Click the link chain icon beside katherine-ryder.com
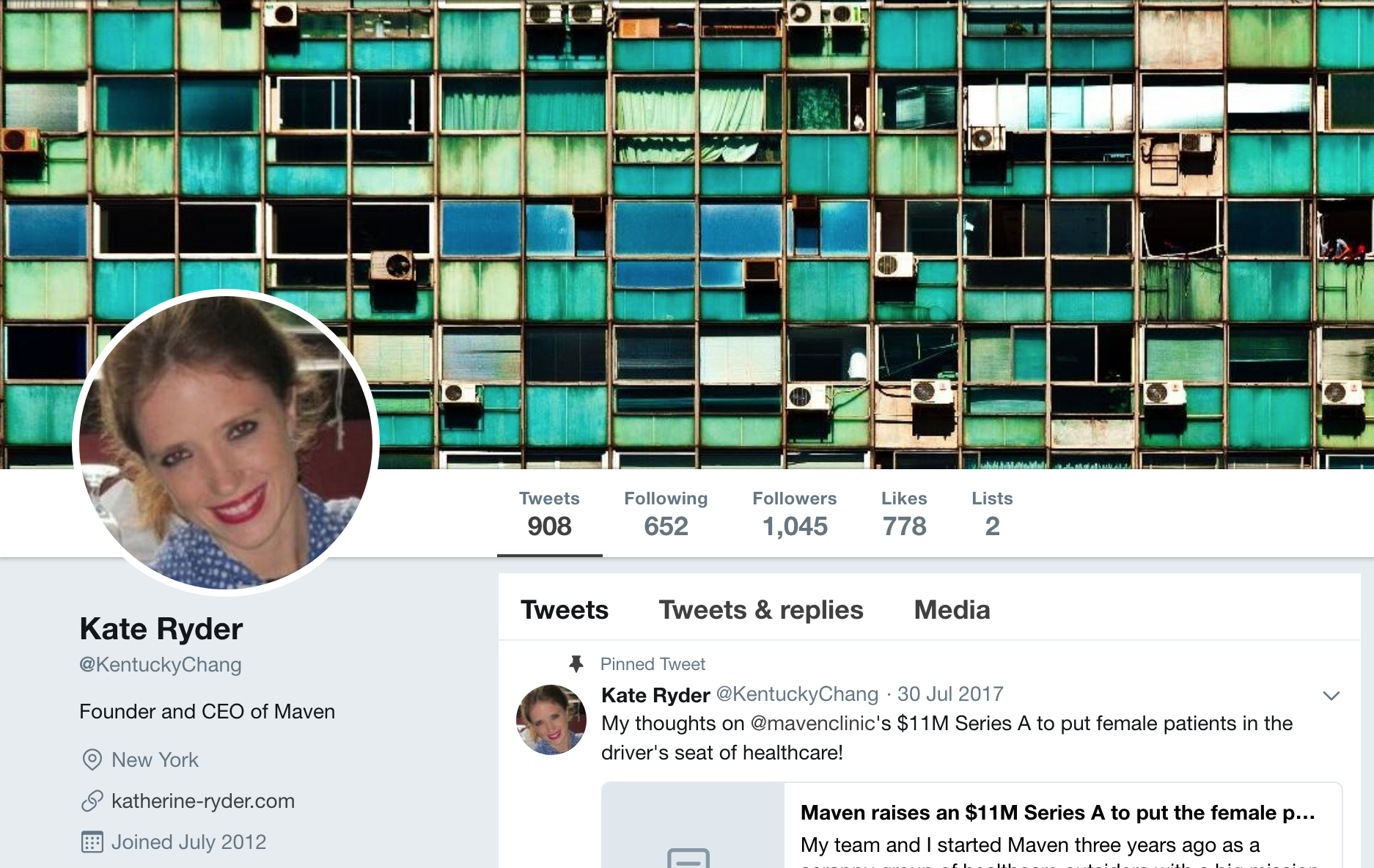The height and width of the screenshot is (868, 1374). click(x=92, y=801)
